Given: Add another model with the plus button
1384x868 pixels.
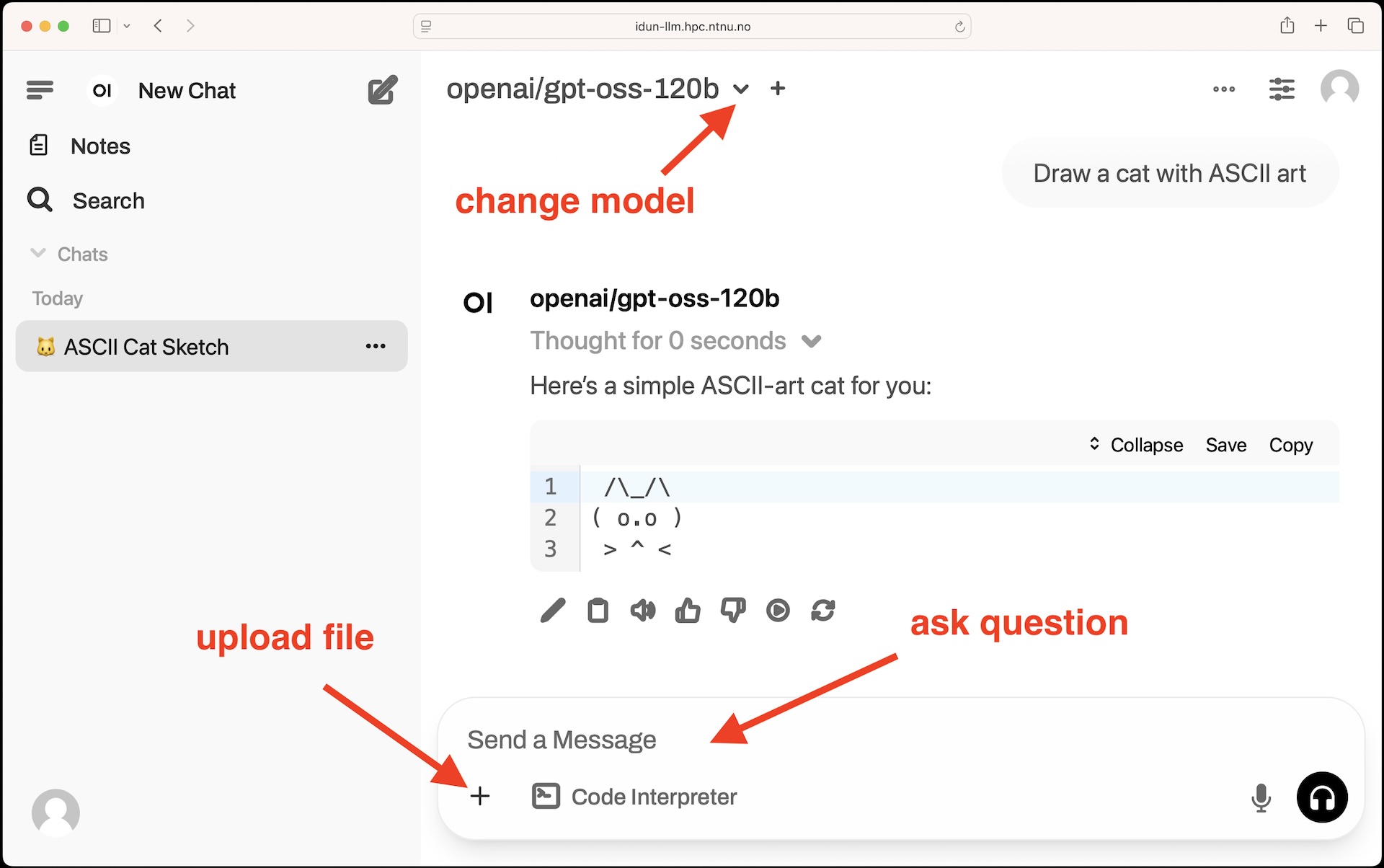Looking at the screenshot, I should (778, 89).
